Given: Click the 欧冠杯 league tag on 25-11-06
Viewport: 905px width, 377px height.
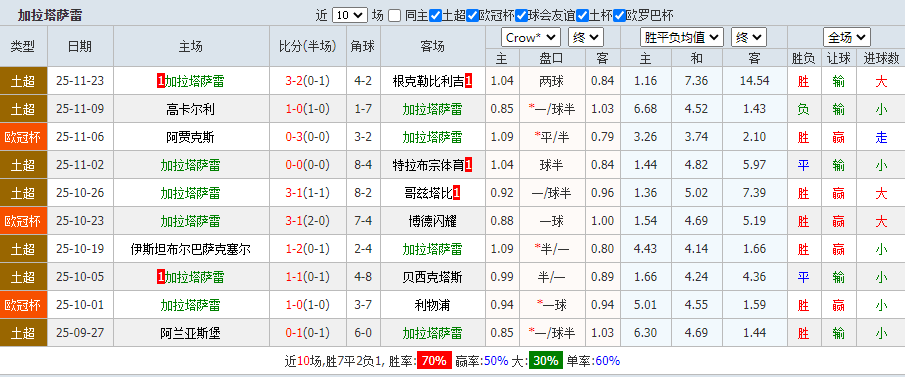Looking at the screenshot, I should tap(23, 137).
